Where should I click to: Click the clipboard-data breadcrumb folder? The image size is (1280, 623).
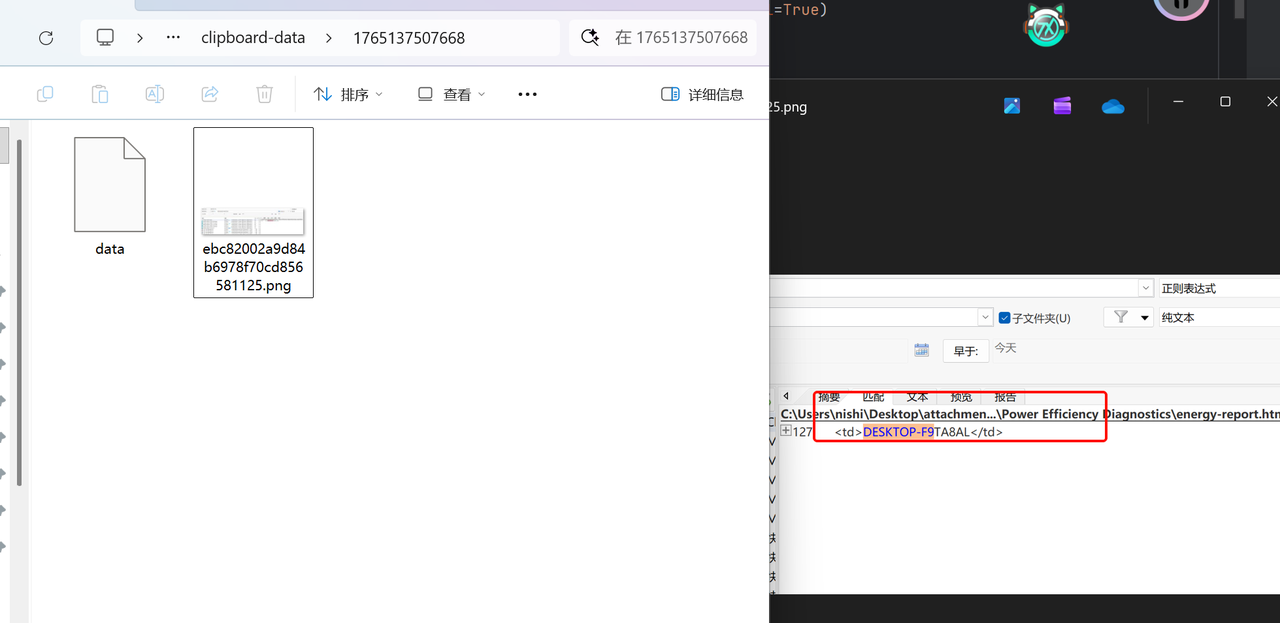click(x=253, y=38)
